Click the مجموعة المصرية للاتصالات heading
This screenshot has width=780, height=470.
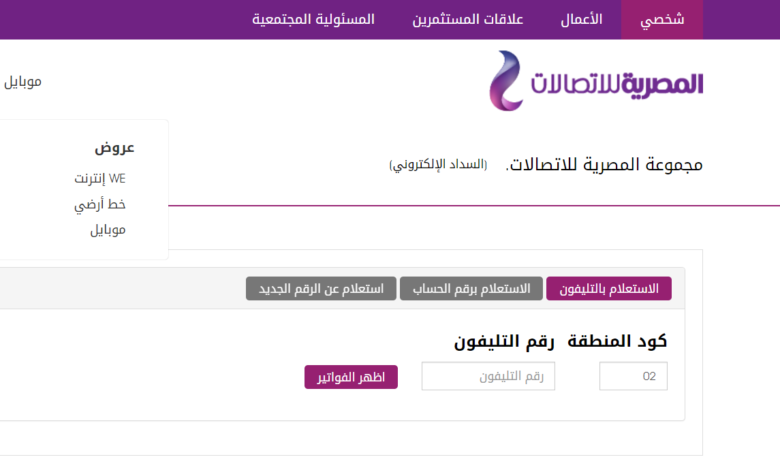(604, 164)
